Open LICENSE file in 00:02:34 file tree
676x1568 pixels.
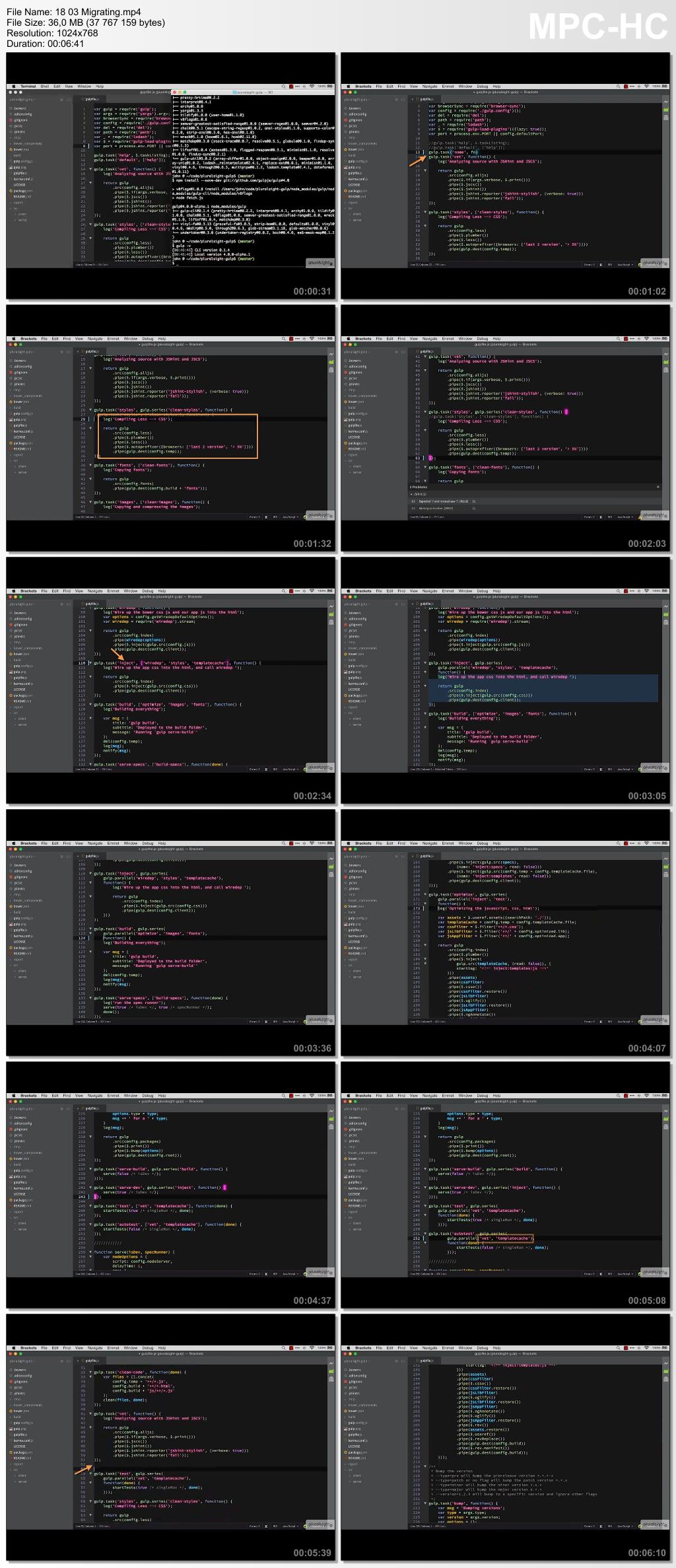[20, 690]
